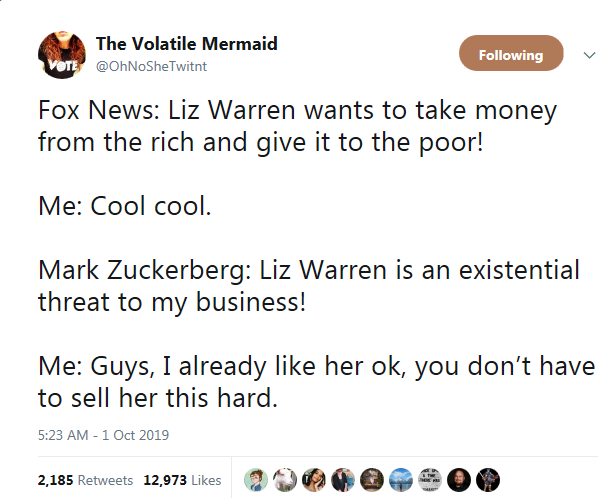
Task: Click the cartoon character with glasses liker avatar
Action: (257, 480)
